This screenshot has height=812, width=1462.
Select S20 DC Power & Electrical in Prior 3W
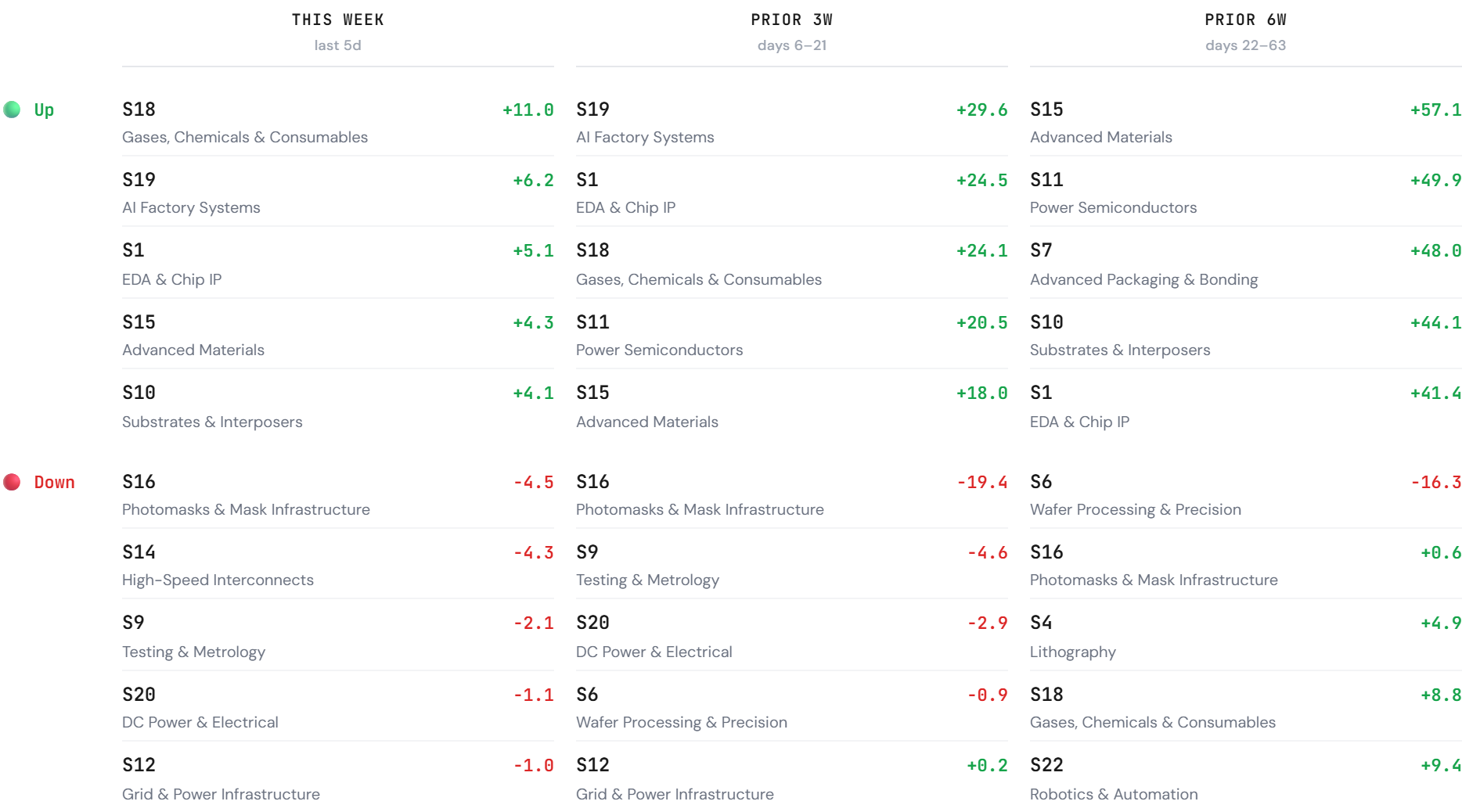[x=792, y=636]
